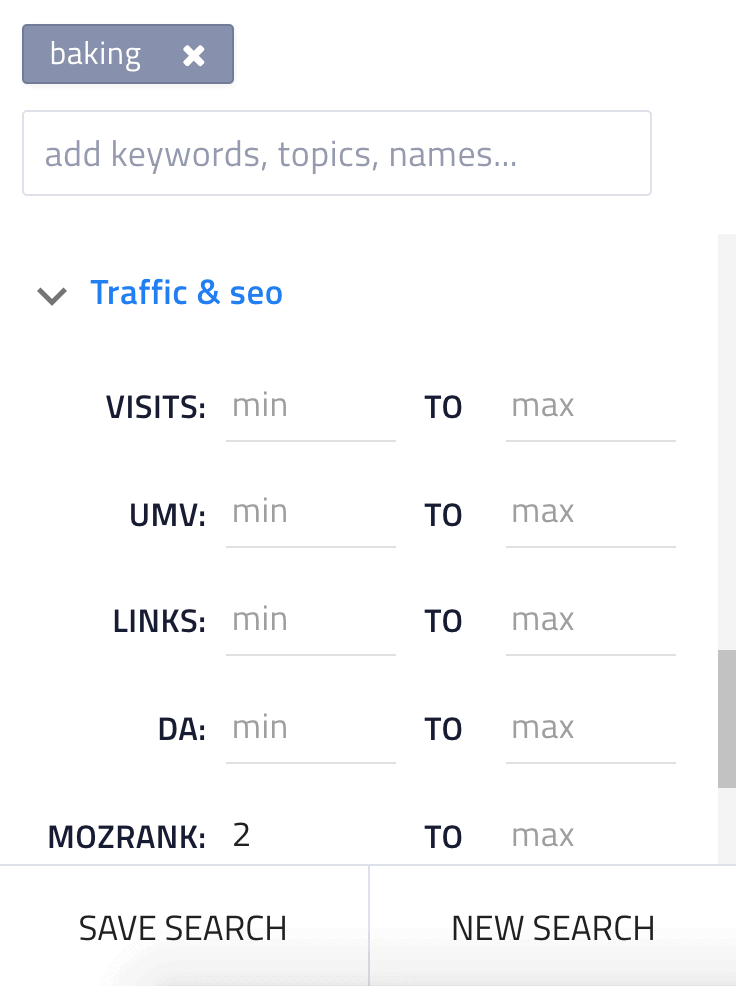Focus the DA max field
Viewport: 736px width, 986px height.
[x=590, y=729]
